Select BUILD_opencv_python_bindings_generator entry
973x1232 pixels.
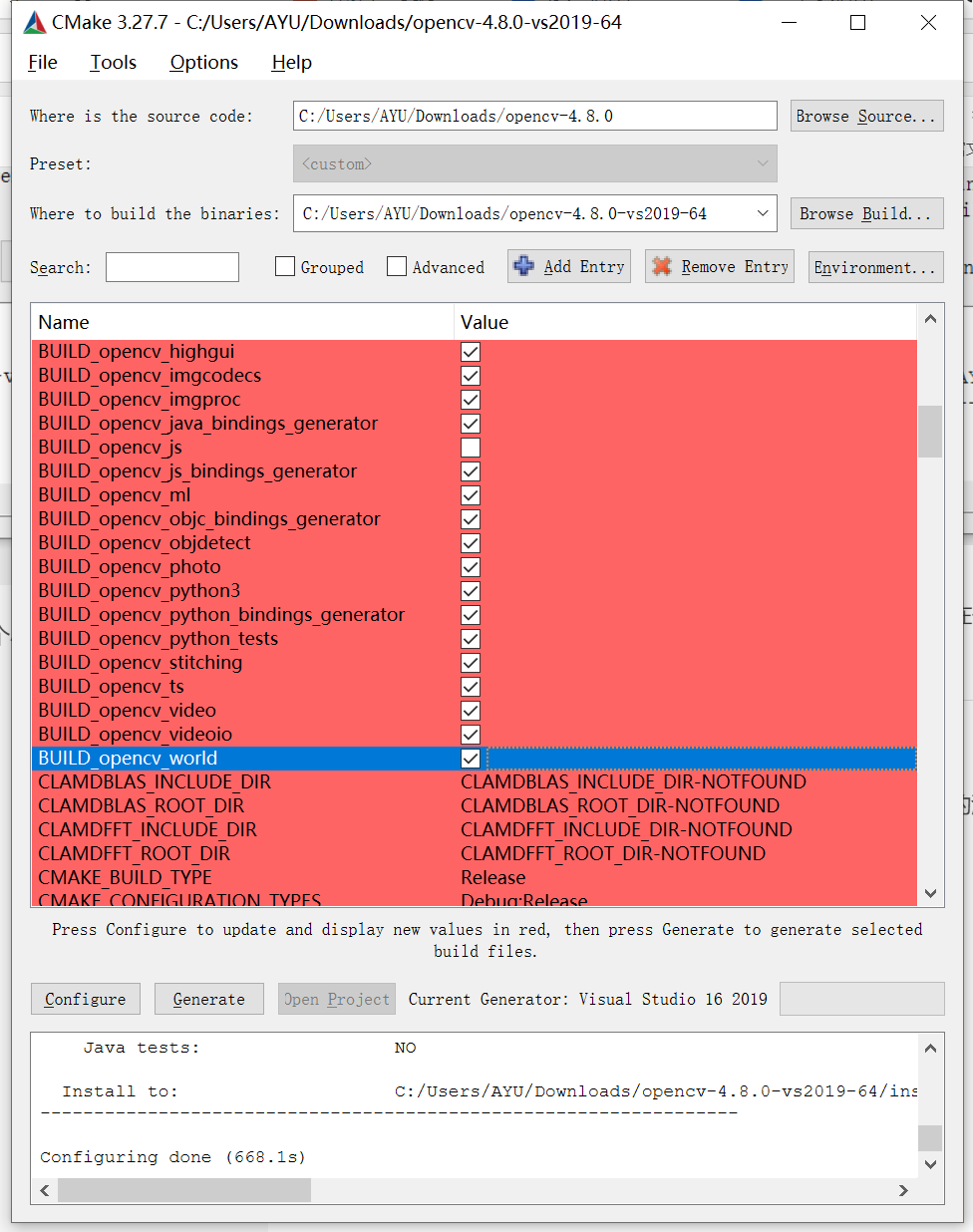[x=221, y=615]
